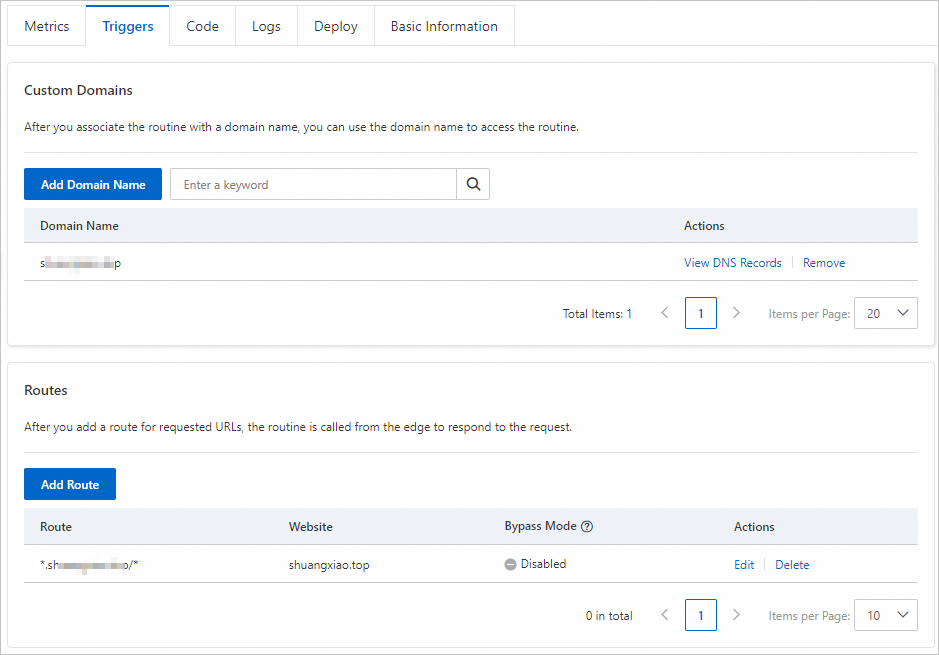This screenshot has width=939, height=655.
Task: Click the previous page arrow under domains
Action: pos(665,313)
